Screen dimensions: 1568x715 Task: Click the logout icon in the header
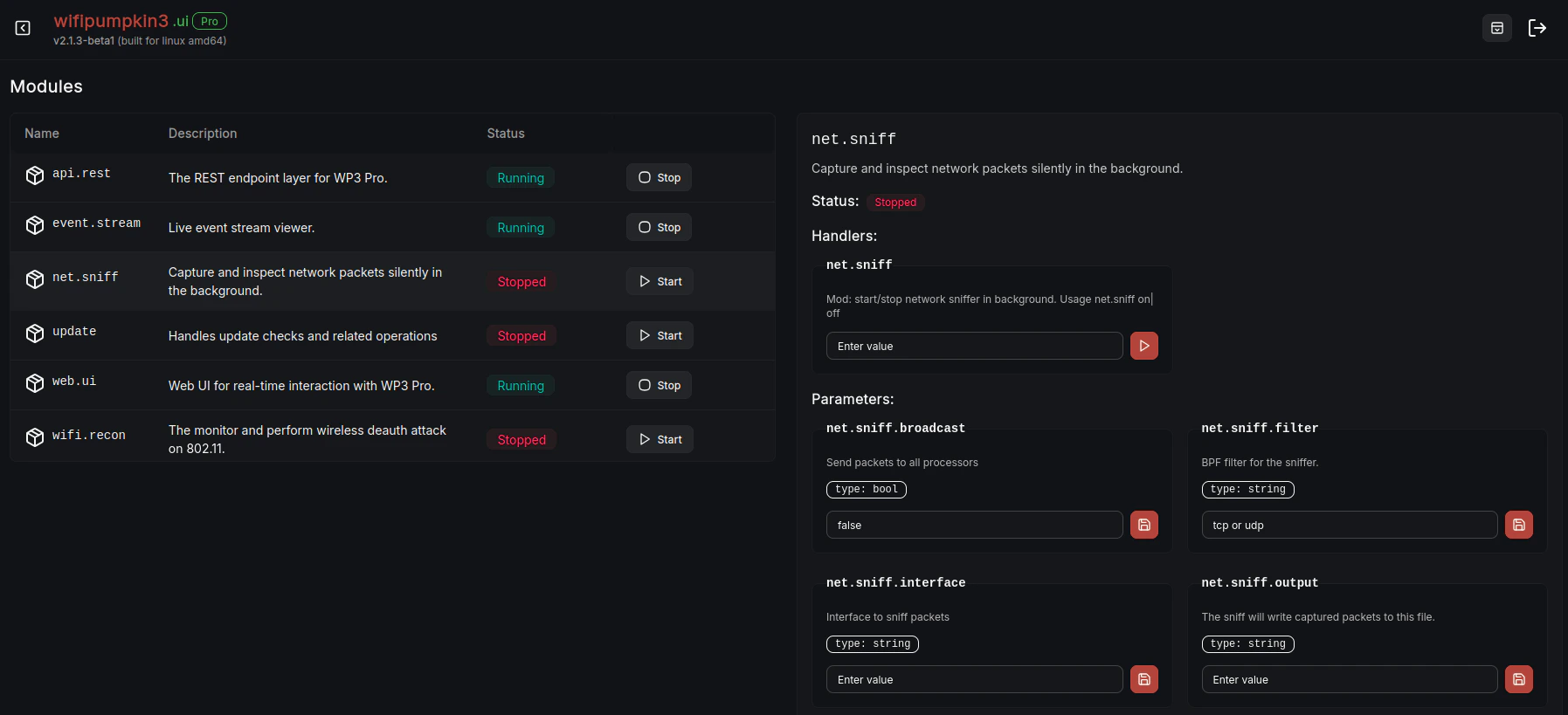1537,28
